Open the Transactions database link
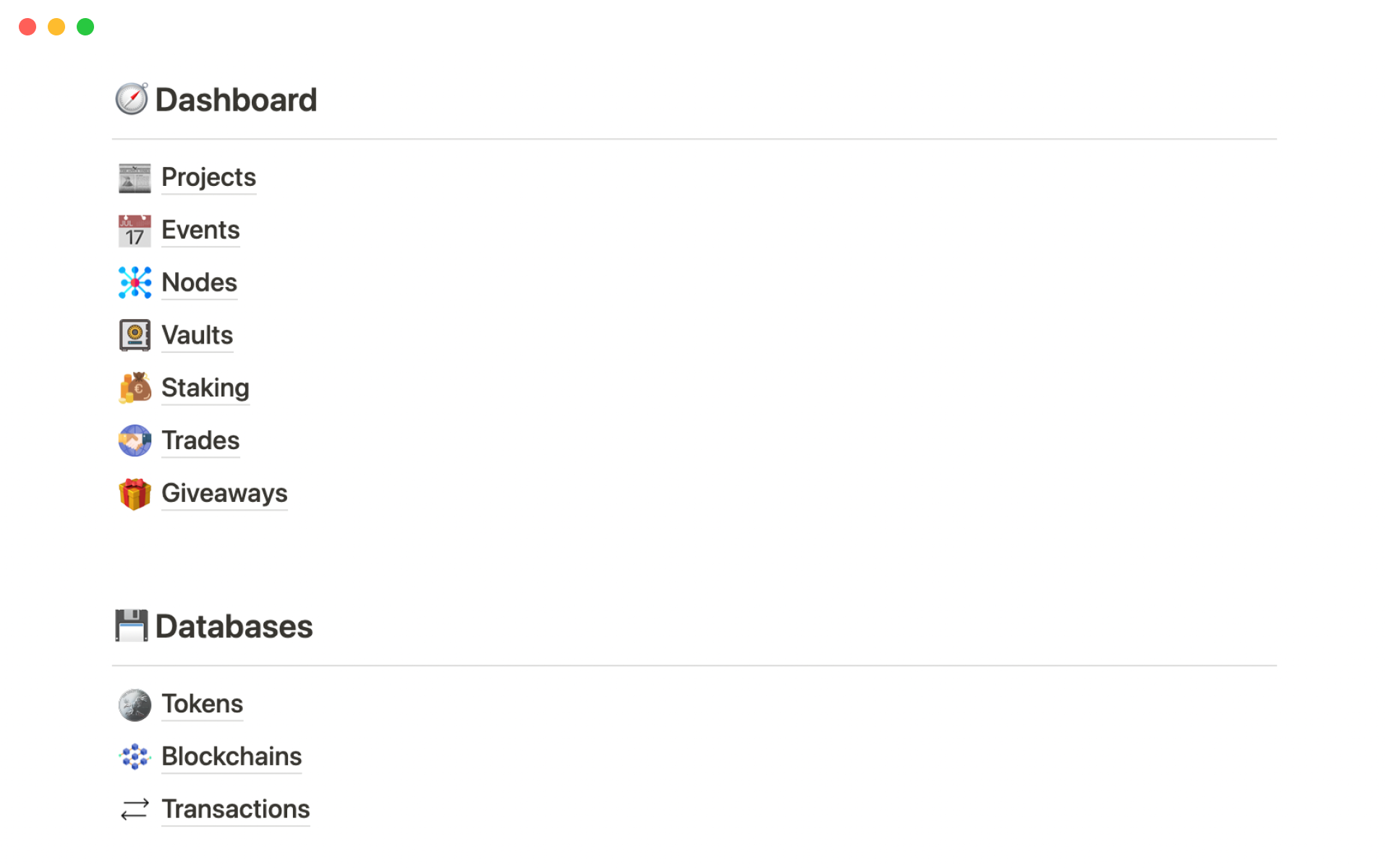This screenshot has height=868, width=1389. 235,809
